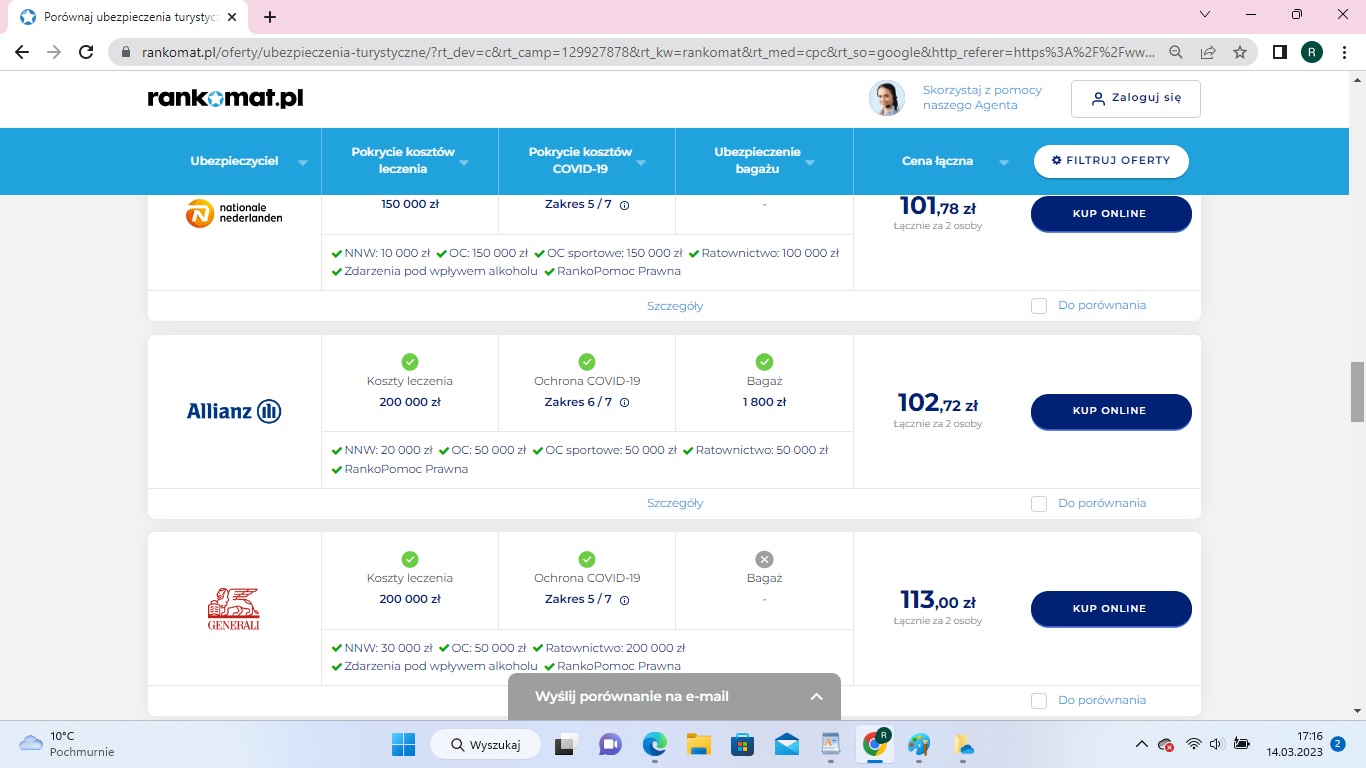Click the Allianz insurer logo
1366x768 pixels.
coord(235,411)
